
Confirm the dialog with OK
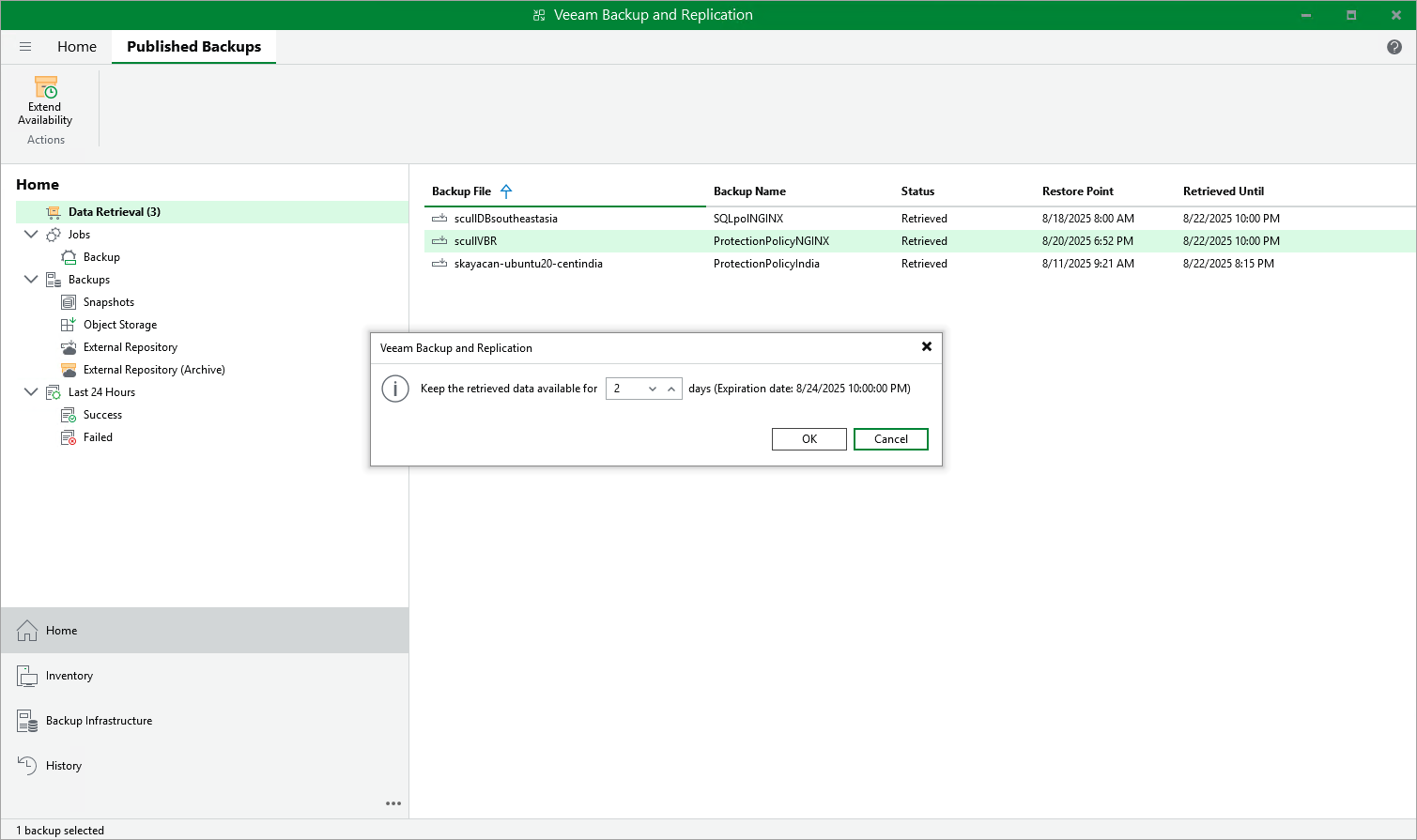pos(809,439)
